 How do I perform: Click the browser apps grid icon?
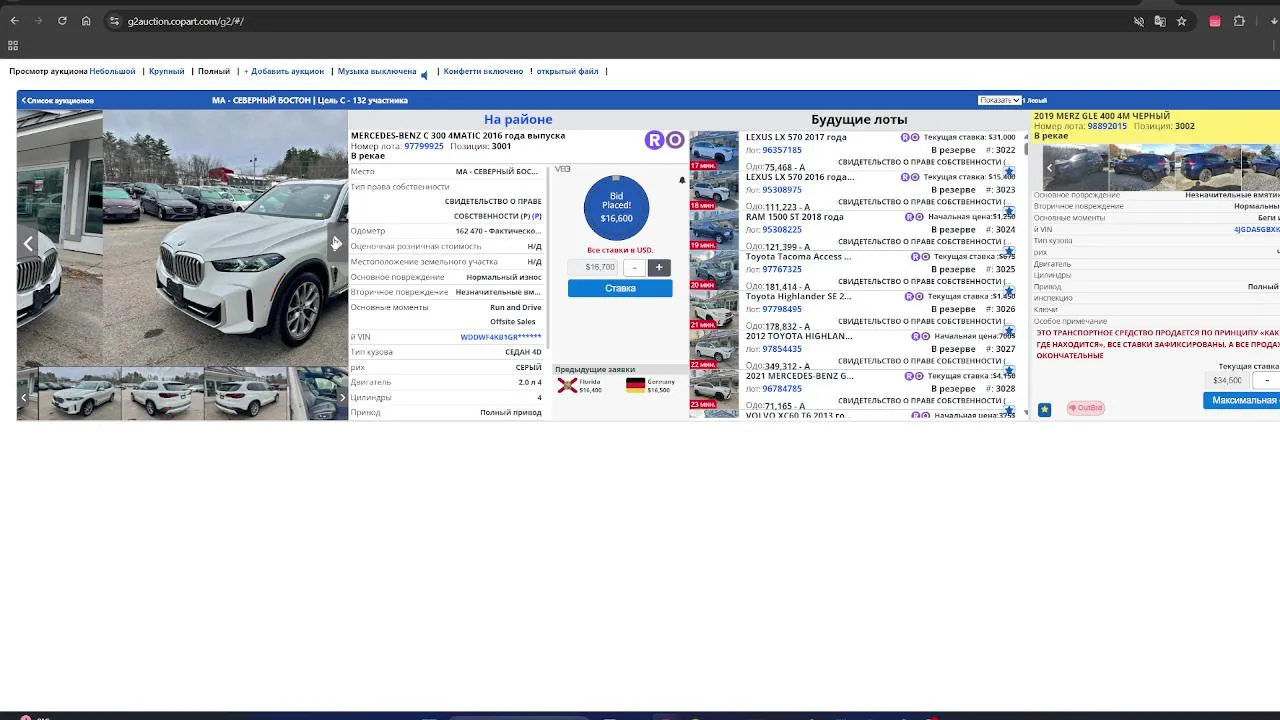(x=13, y=45)
